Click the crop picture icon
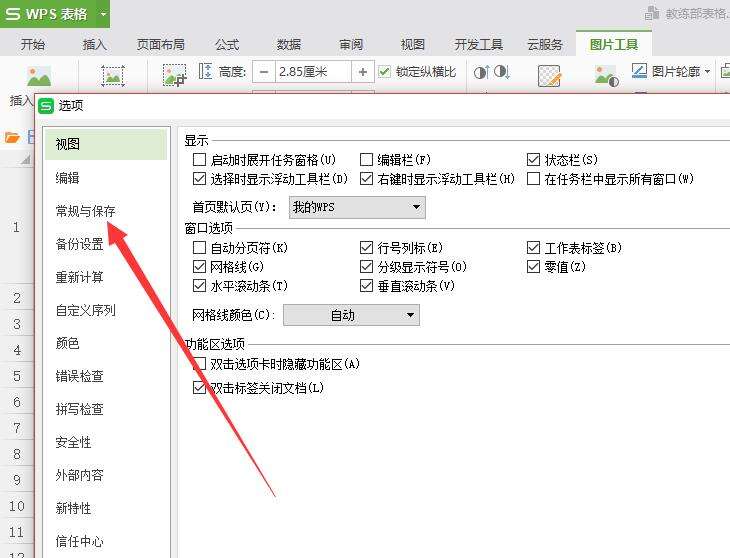 (174, 75)
